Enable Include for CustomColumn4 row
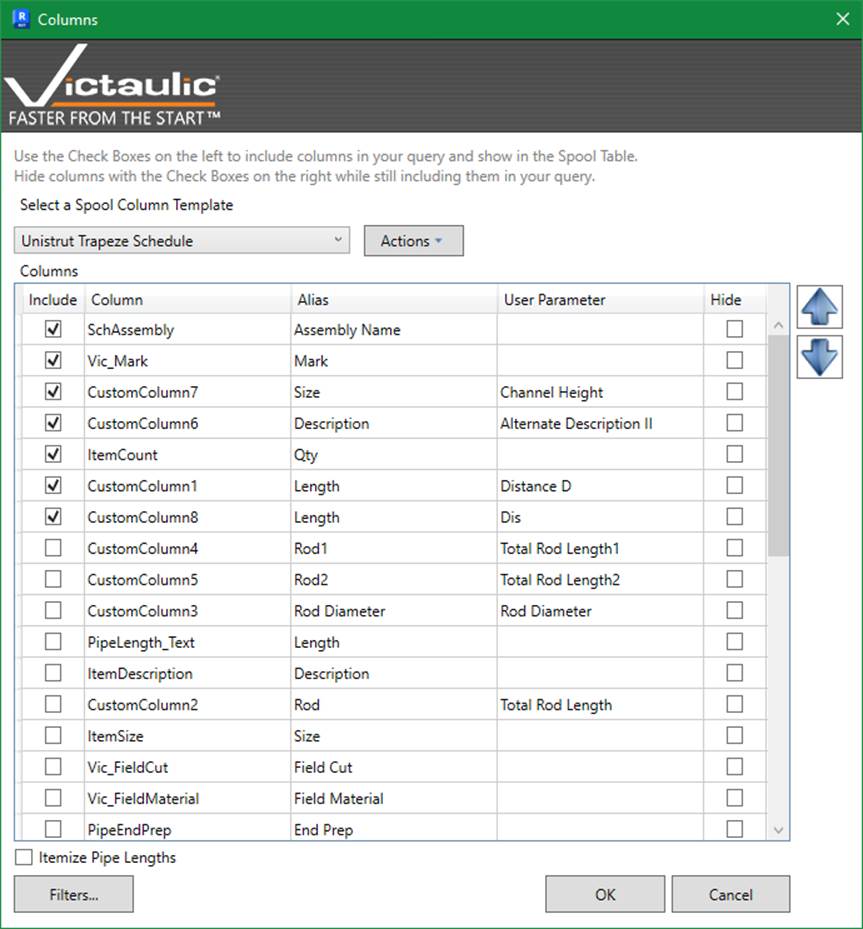863x929 pixels. pos(53,548)
